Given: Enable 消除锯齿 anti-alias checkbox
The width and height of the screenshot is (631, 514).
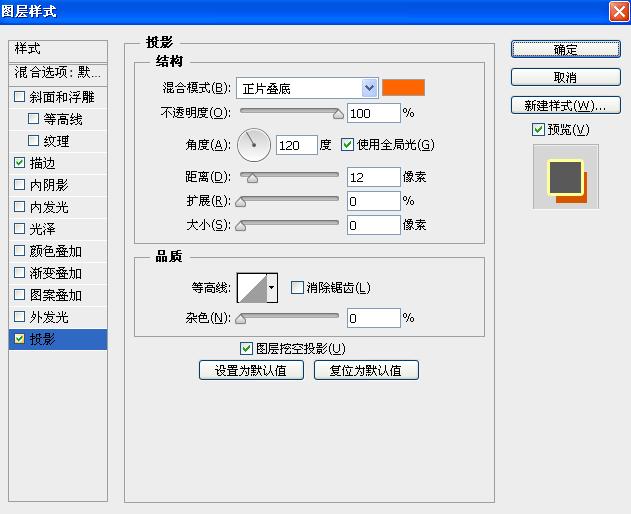Looking at the screenshot, I should coord(297,287).
